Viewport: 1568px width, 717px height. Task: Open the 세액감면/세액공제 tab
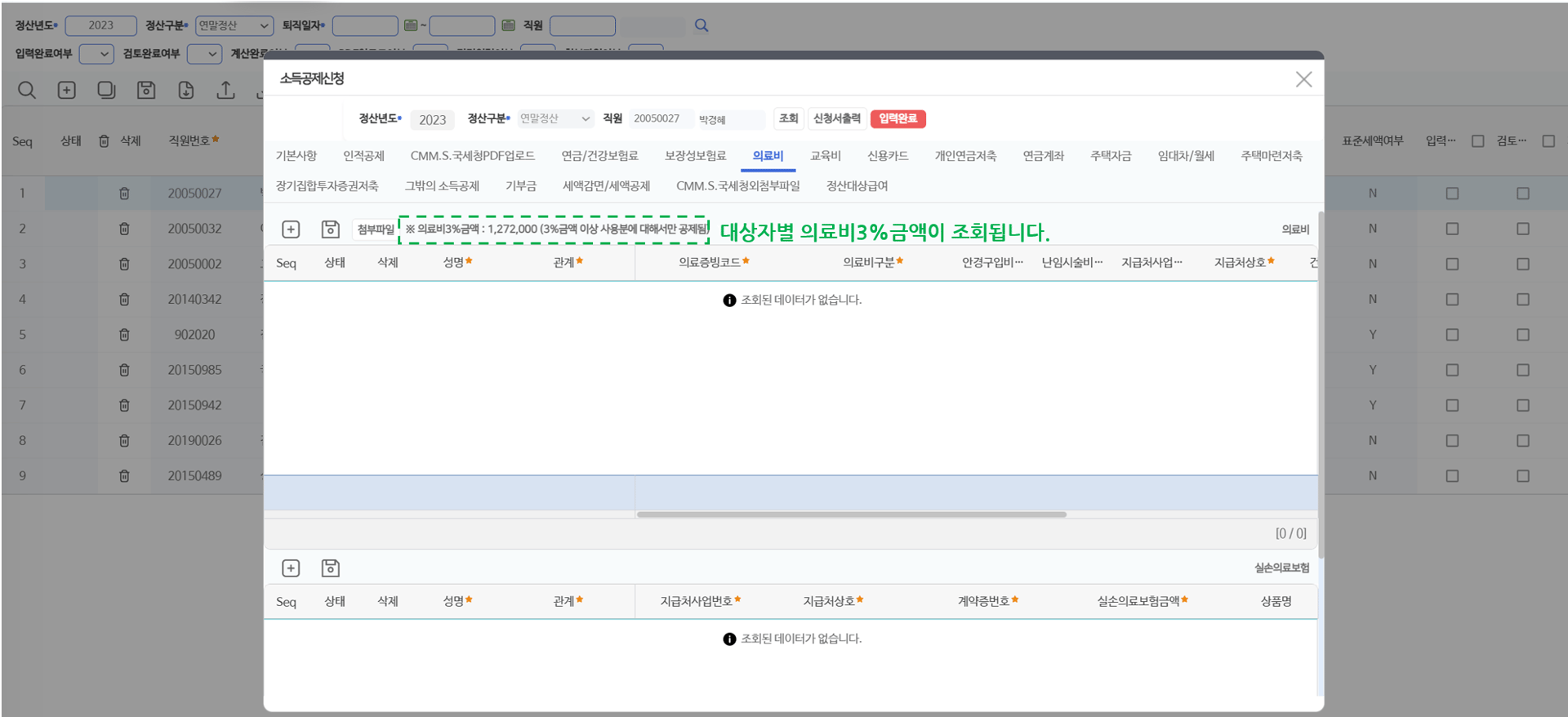pos(606,186)
